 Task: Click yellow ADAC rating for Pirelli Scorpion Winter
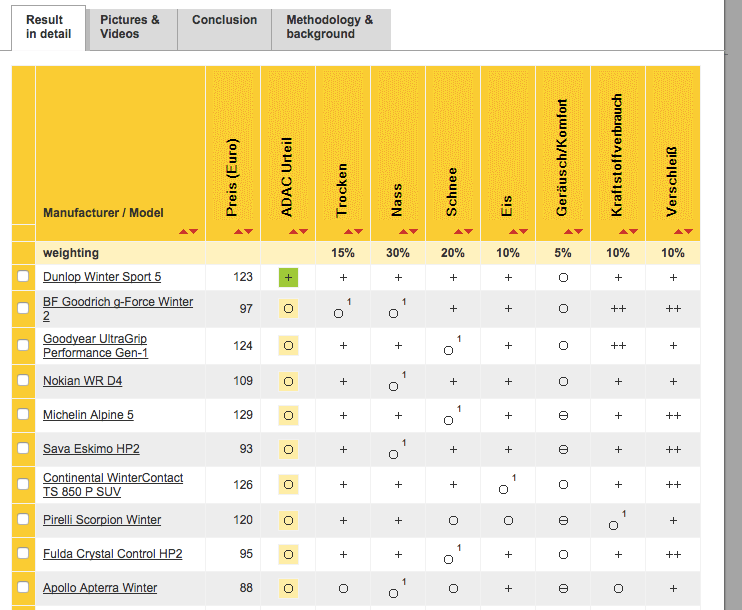point(288,521)
